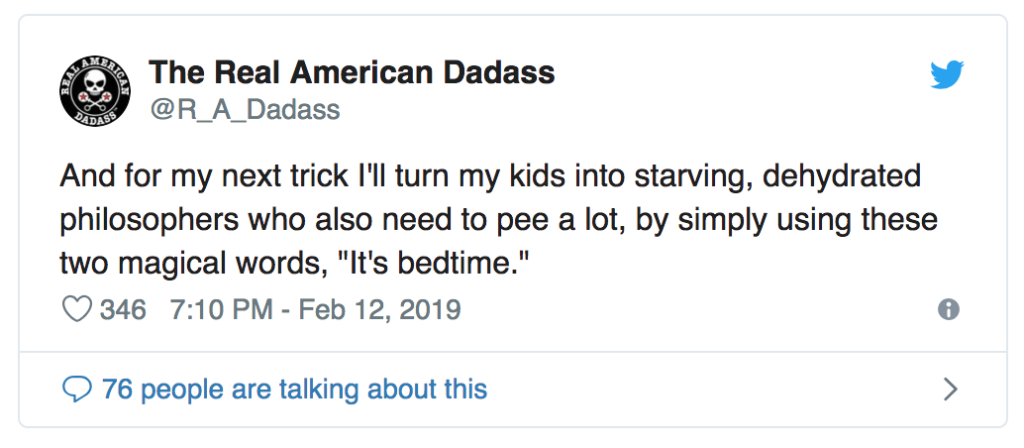Click the blue speech bubble reply icon
Viewport: 1024px width, 448px height.
(77, 390)
